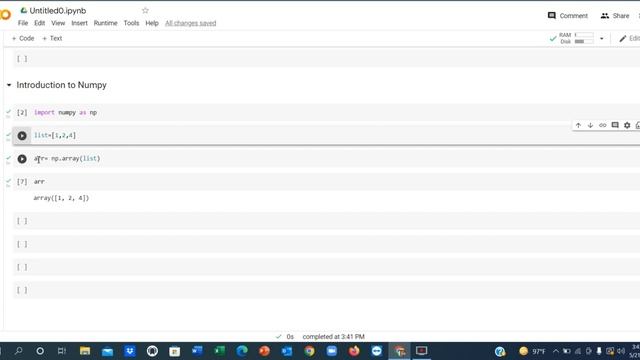This screenshot has height=360, width=640.
Task: Collapse the Introduction to Numpy section
Action: pos(9,85)
